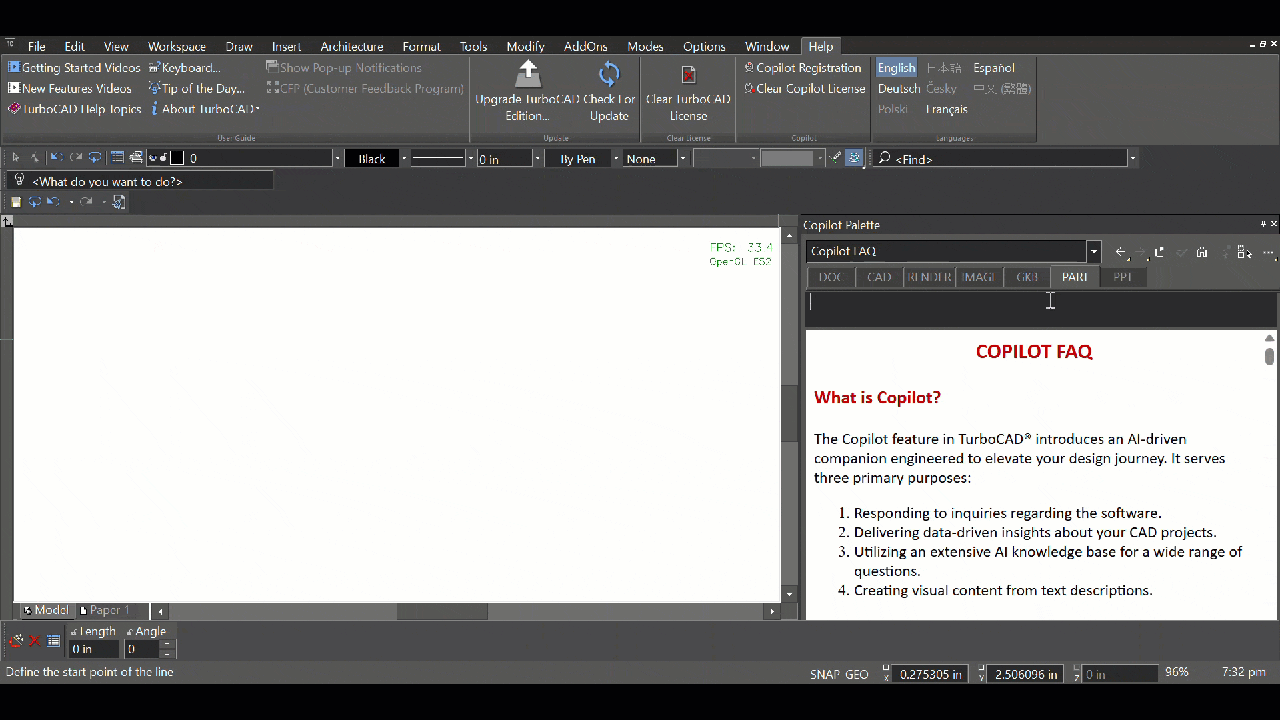The height and width of the screenshot is (720, 1280).
Task: Expand the By Pen dropdown
Action: pos(615,158)
